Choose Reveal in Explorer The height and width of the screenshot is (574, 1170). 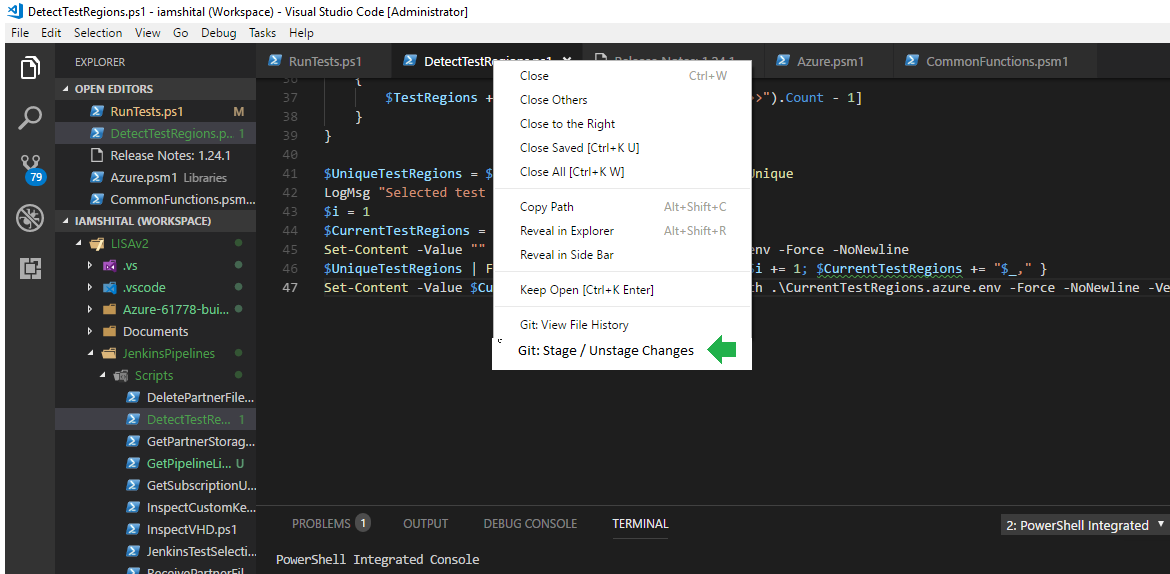(622, 231)
